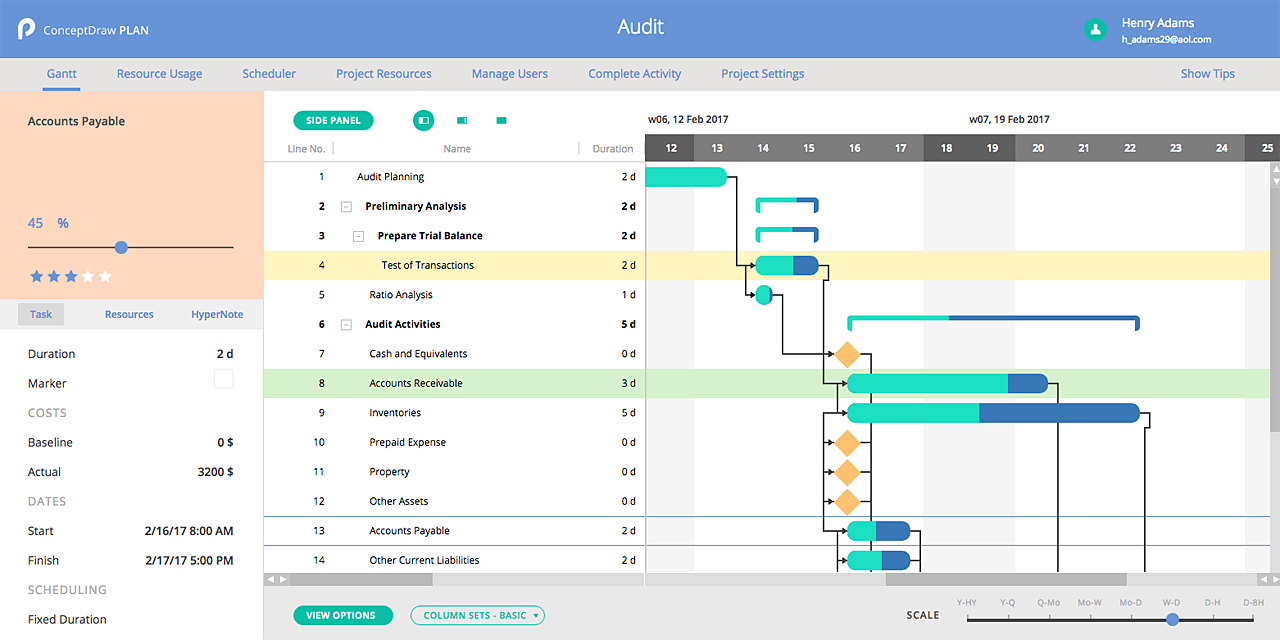The width and height of the screenshot is (1280, 640).
Task: Set priority to five stars
Action: [106, 276]
